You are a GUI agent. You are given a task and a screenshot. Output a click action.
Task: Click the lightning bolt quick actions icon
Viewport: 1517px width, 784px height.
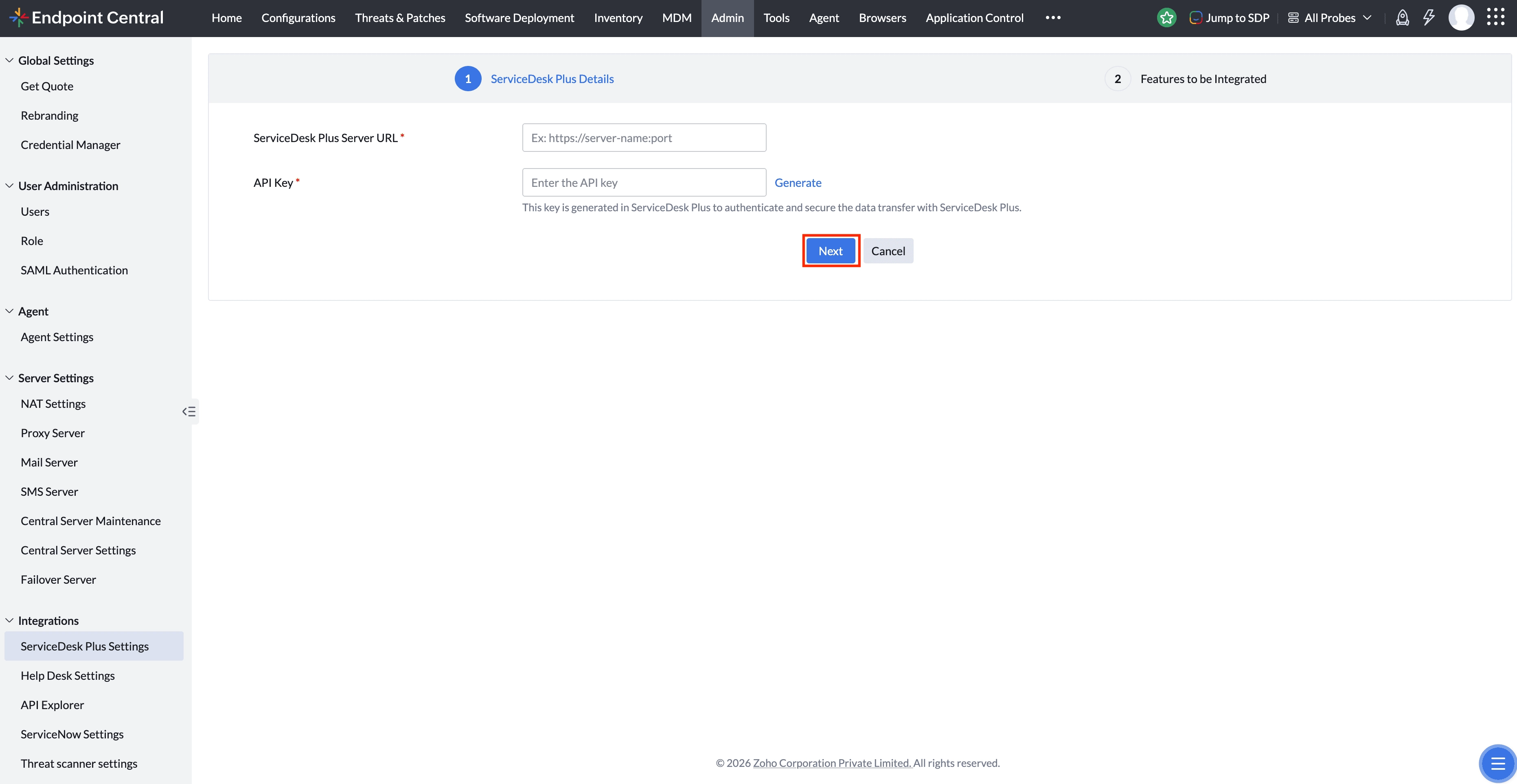[x=1429, y=18]
